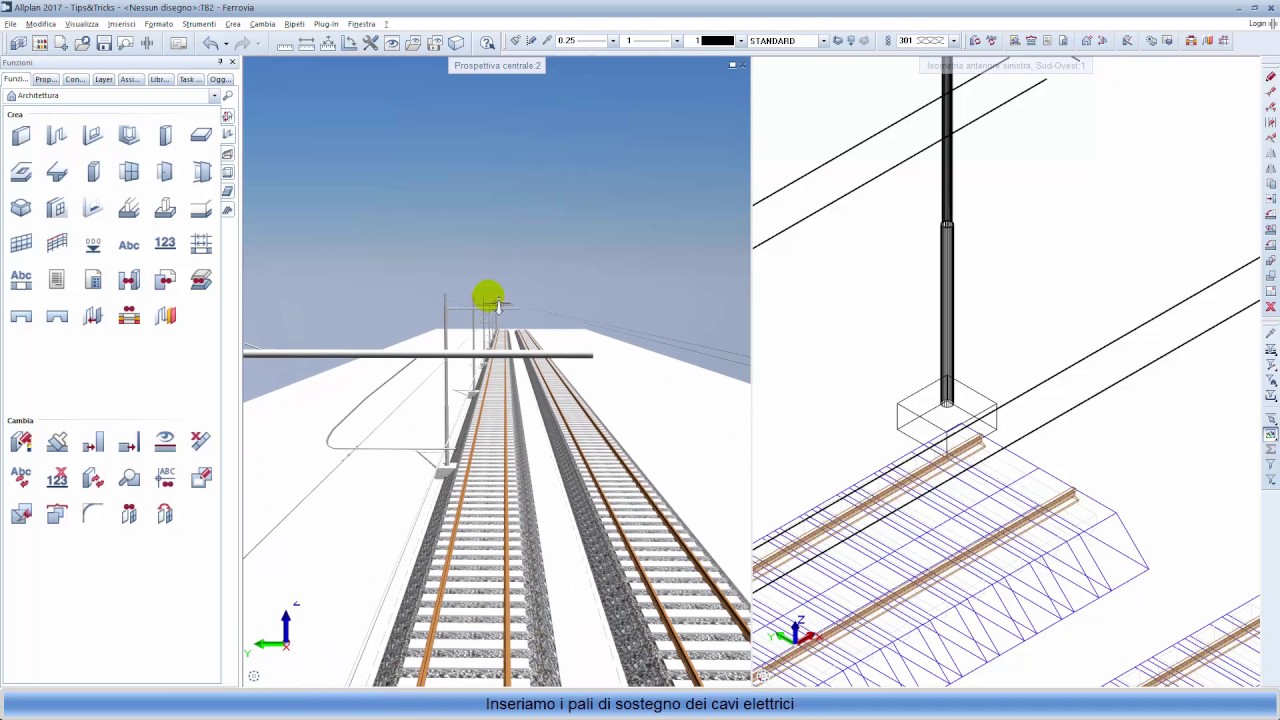
Task: Expand the redo history arrow
Action: 258,43
